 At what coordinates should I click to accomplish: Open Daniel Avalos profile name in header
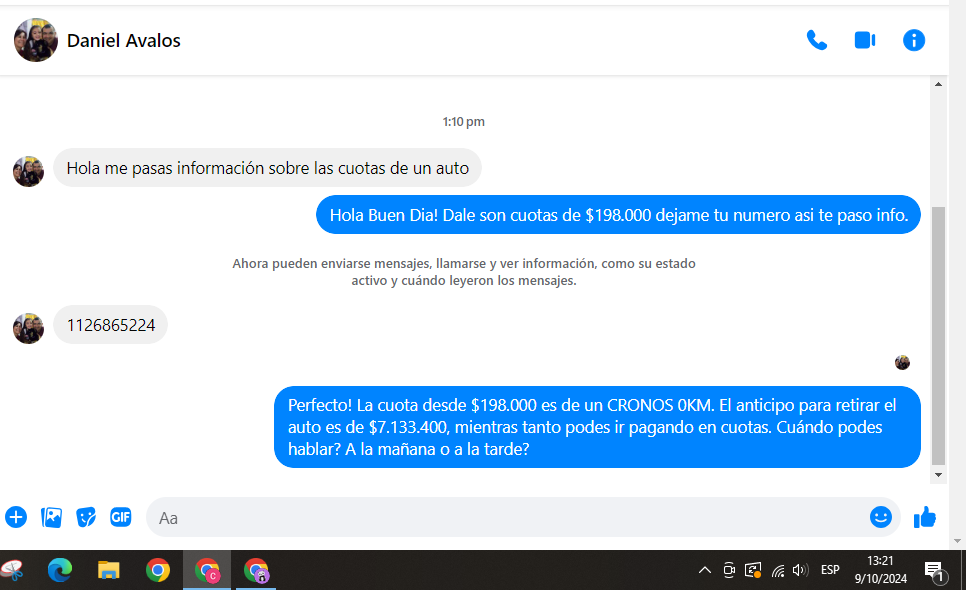coord(123,40)
